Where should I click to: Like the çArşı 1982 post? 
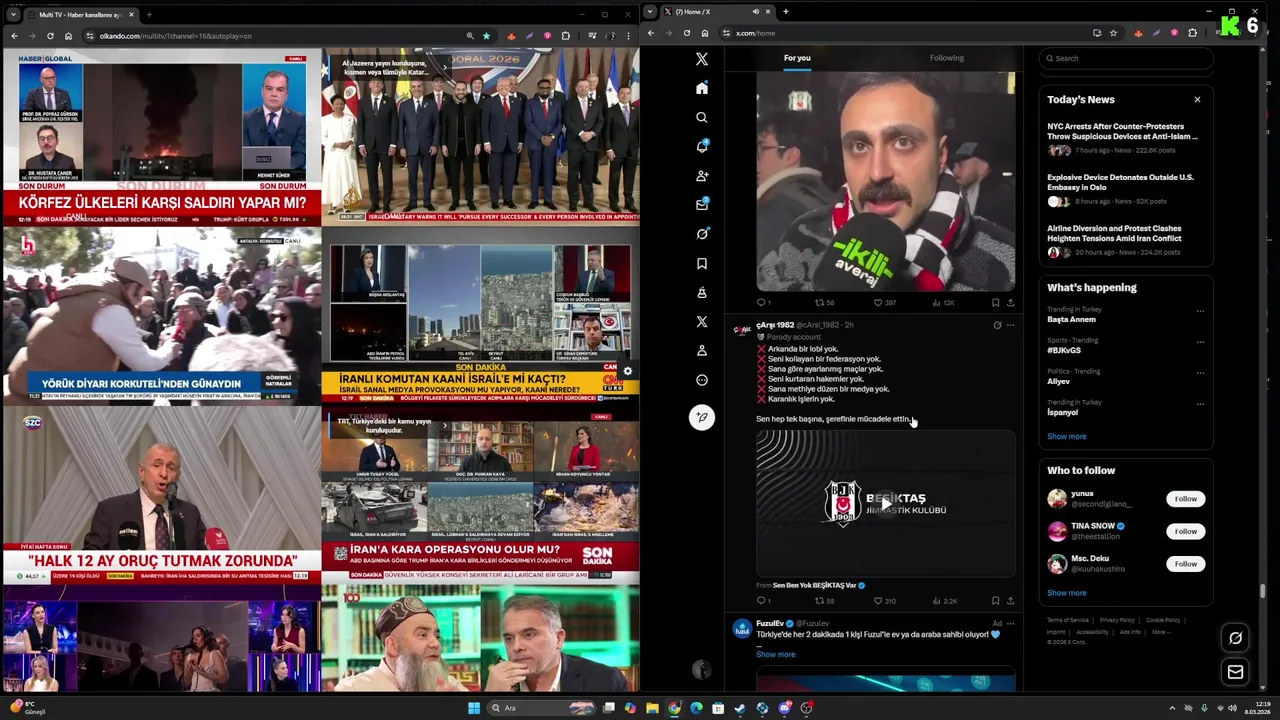[x=884, y=601]
